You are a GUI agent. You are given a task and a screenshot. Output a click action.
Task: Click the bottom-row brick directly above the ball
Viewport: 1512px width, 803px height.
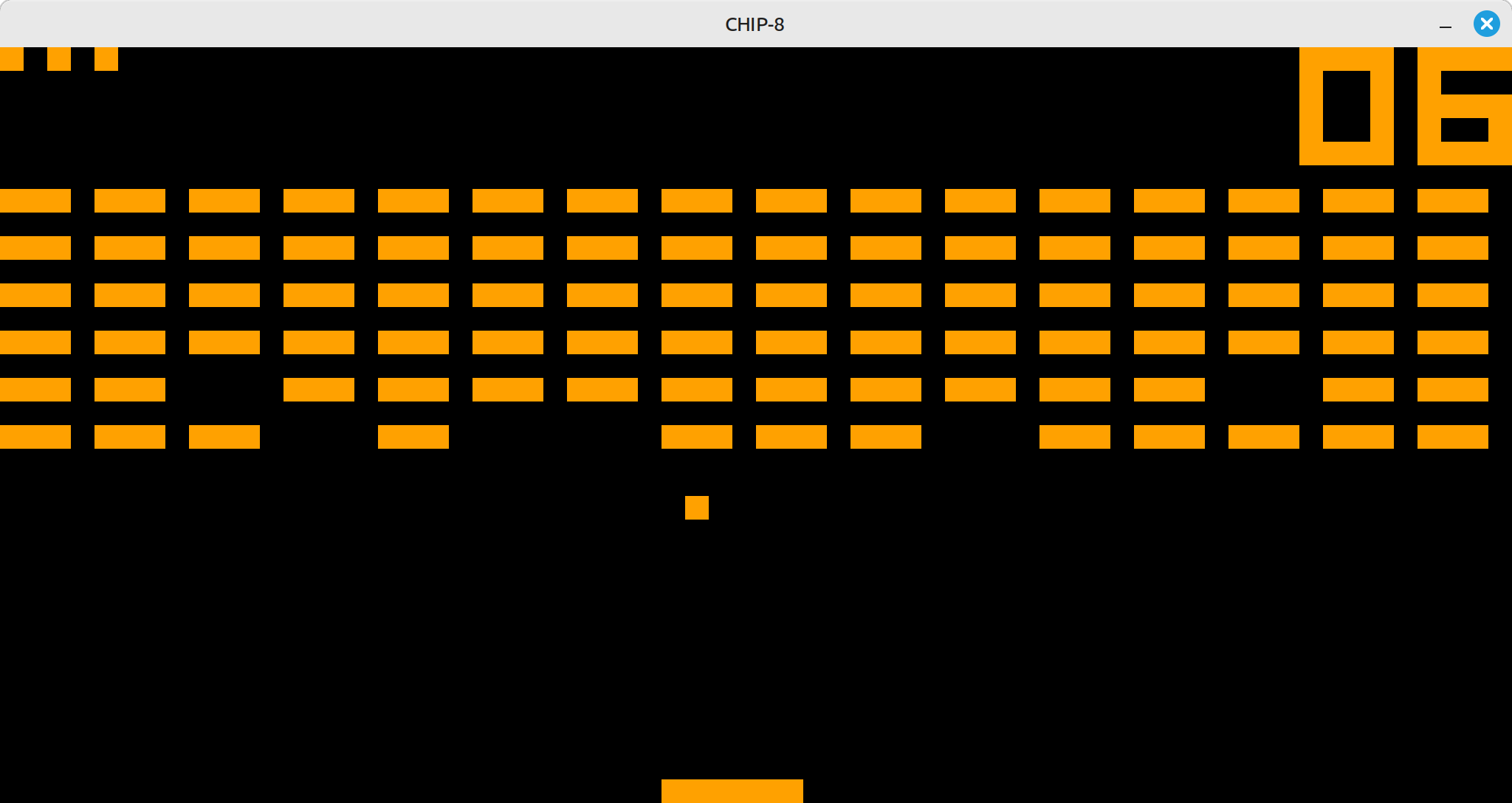[696, 437]
